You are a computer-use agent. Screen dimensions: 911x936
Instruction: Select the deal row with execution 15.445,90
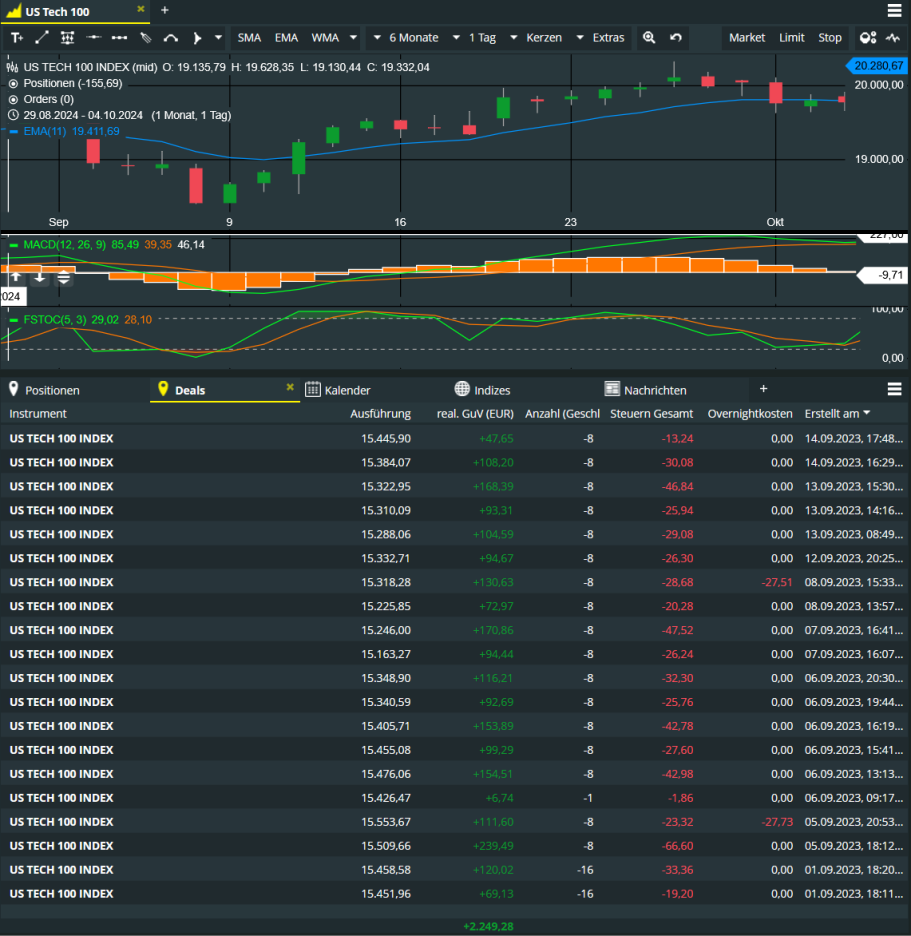point(454,438)
